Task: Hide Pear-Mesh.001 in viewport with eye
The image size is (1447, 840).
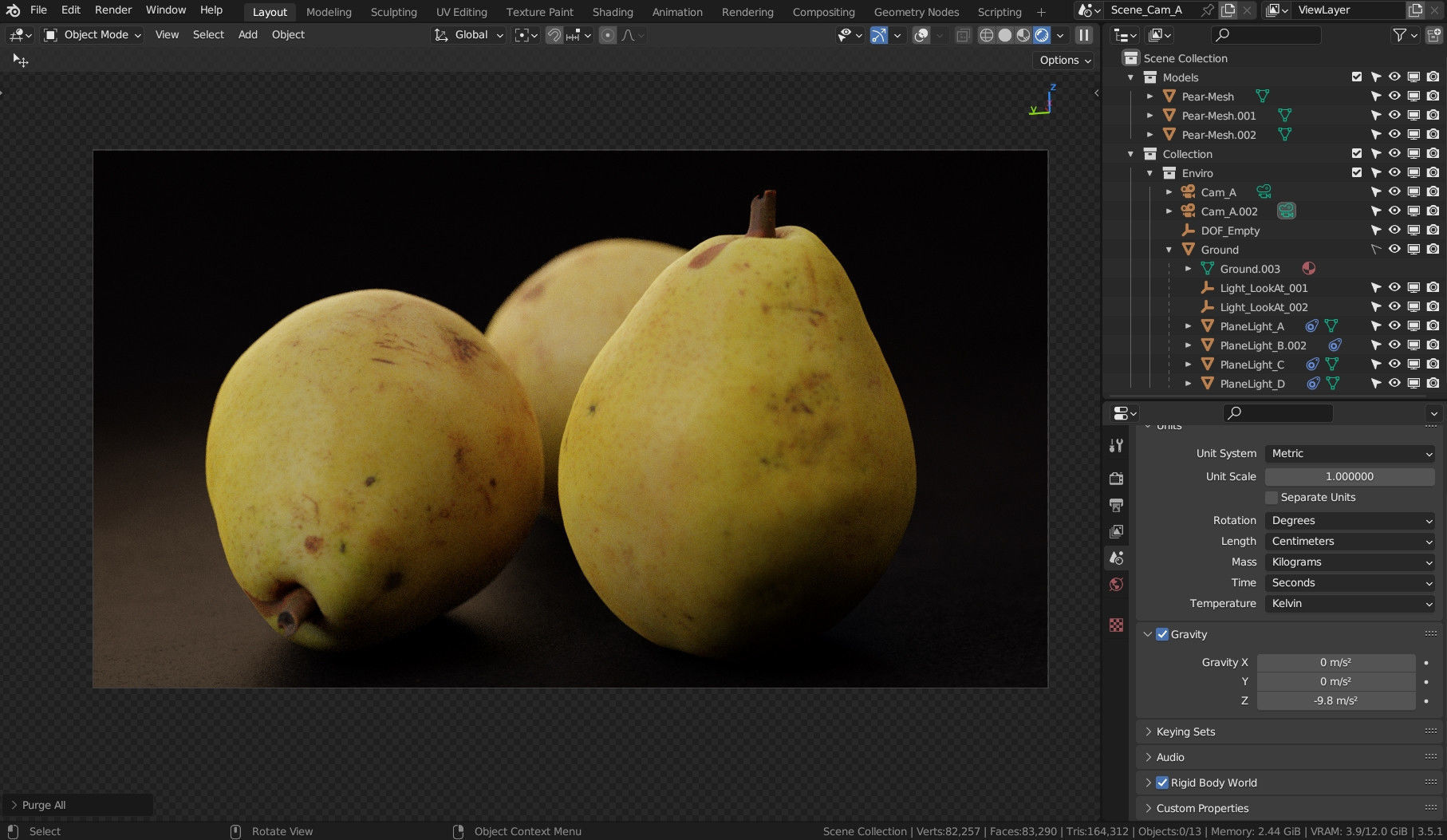Action: pyautogui.click(x=1394, y=116)
